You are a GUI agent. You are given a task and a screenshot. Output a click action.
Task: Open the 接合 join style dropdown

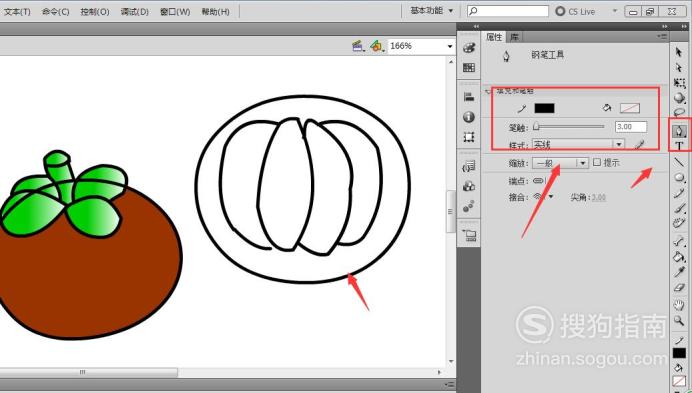click(543, 197)
